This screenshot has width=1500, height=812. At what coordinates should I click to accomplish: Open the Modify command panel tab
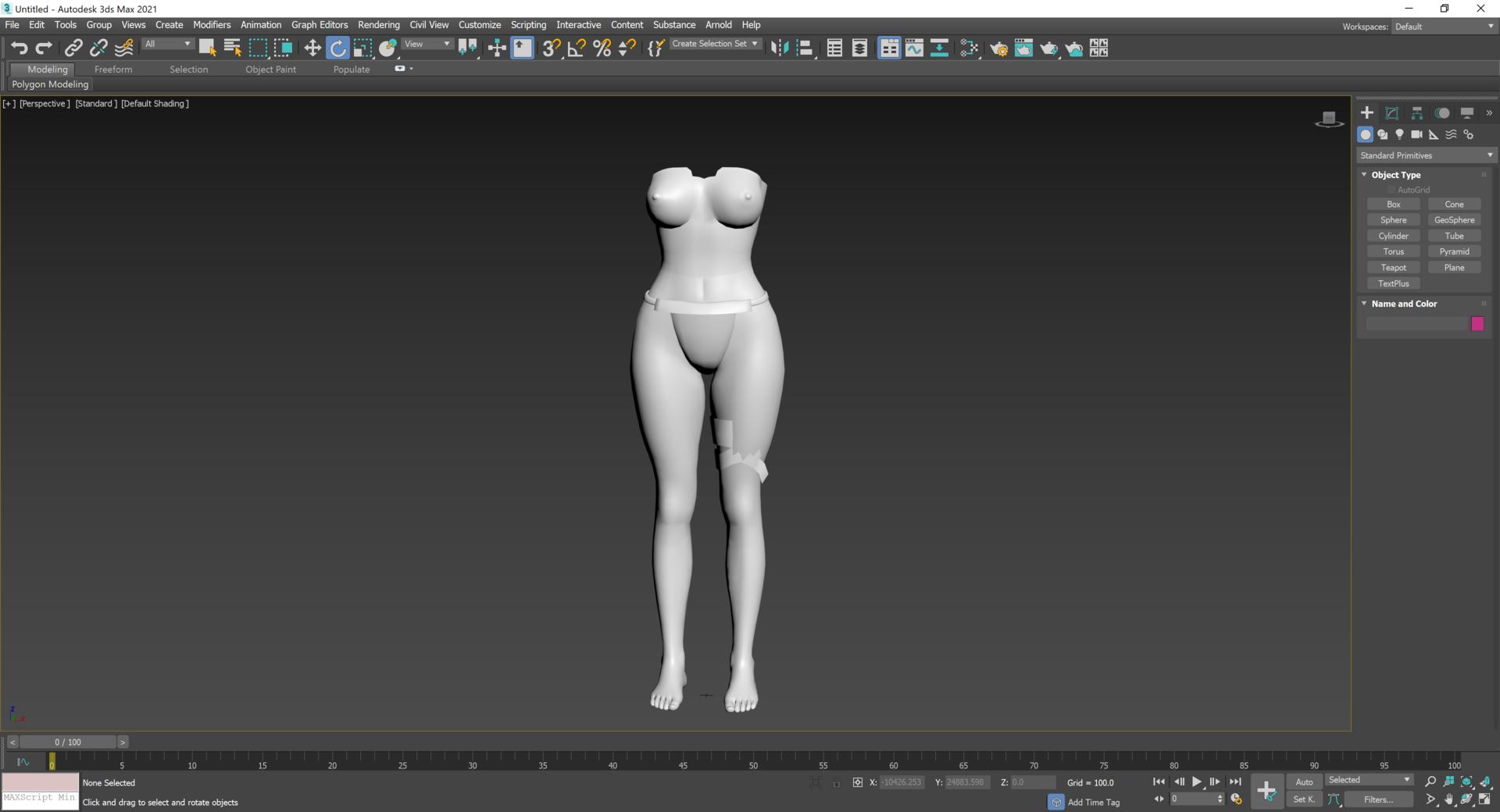(x=1392, y=113)
